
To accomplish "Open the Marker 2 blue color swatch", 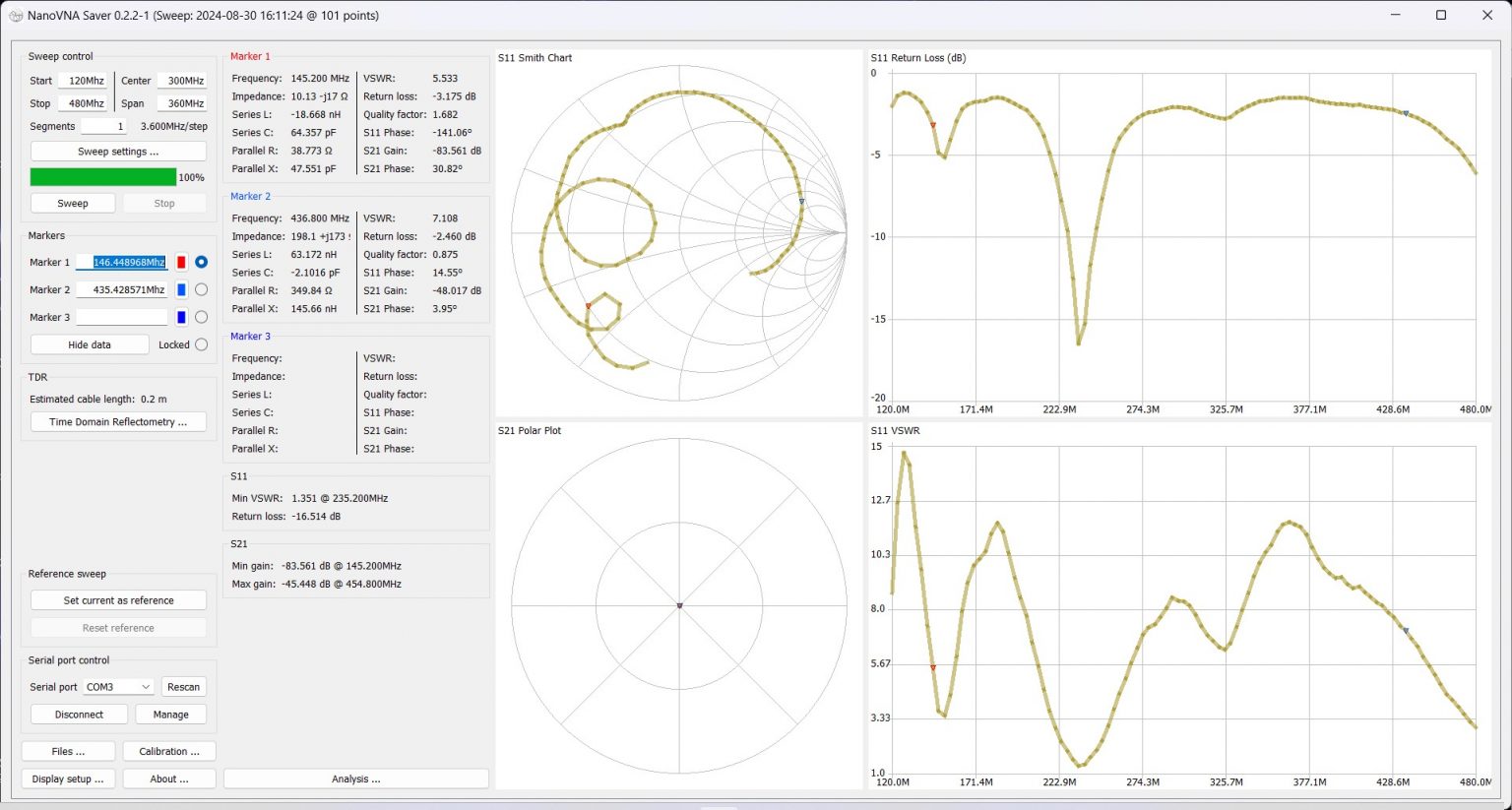I will 181,289.
